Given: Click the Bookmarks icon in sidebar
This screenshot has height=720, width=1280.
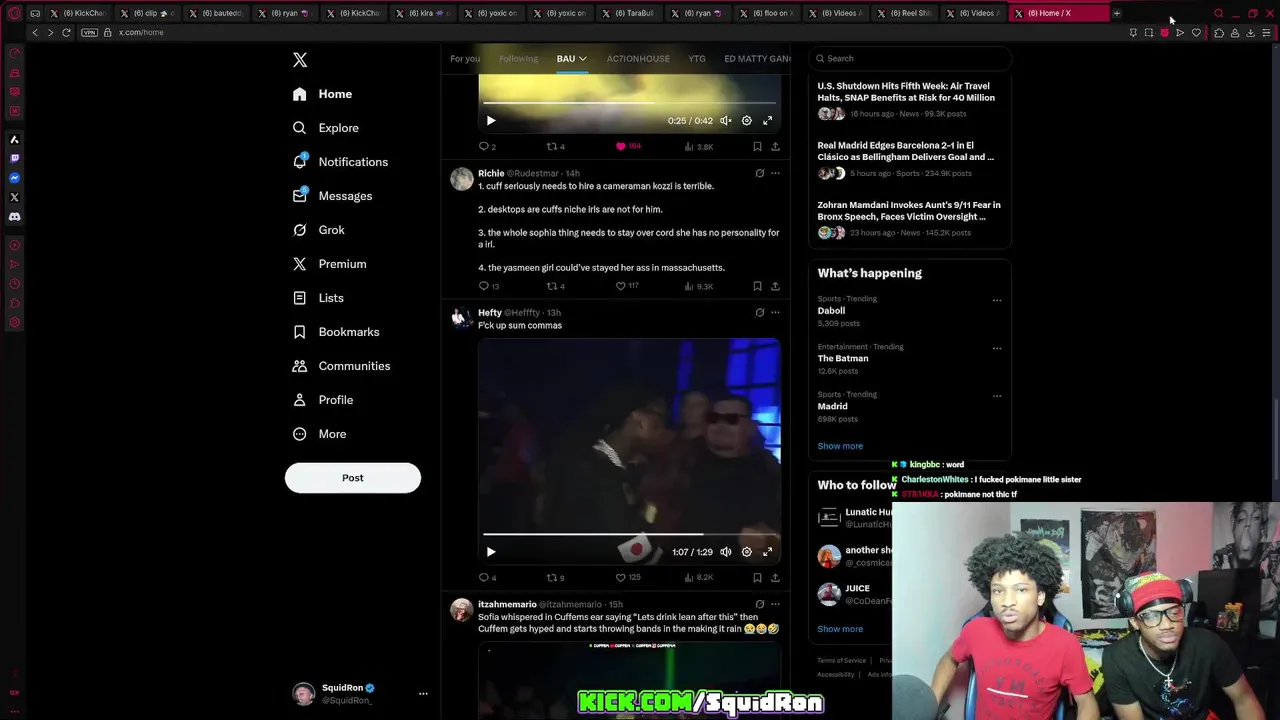Looking at the screenshot, I should click(299, 332).
